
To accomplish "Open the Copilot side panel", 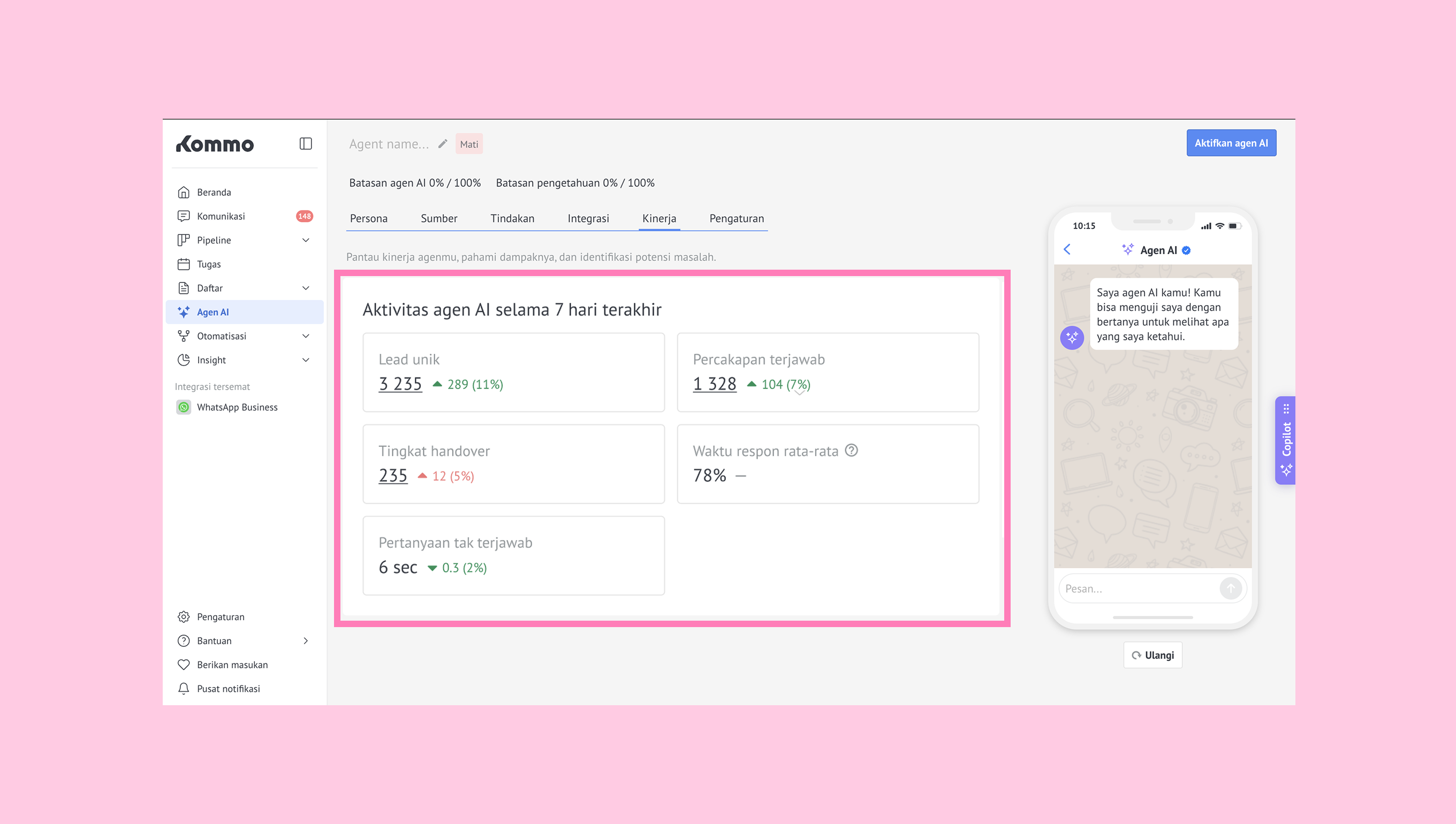I will [x=1286, y=440].
